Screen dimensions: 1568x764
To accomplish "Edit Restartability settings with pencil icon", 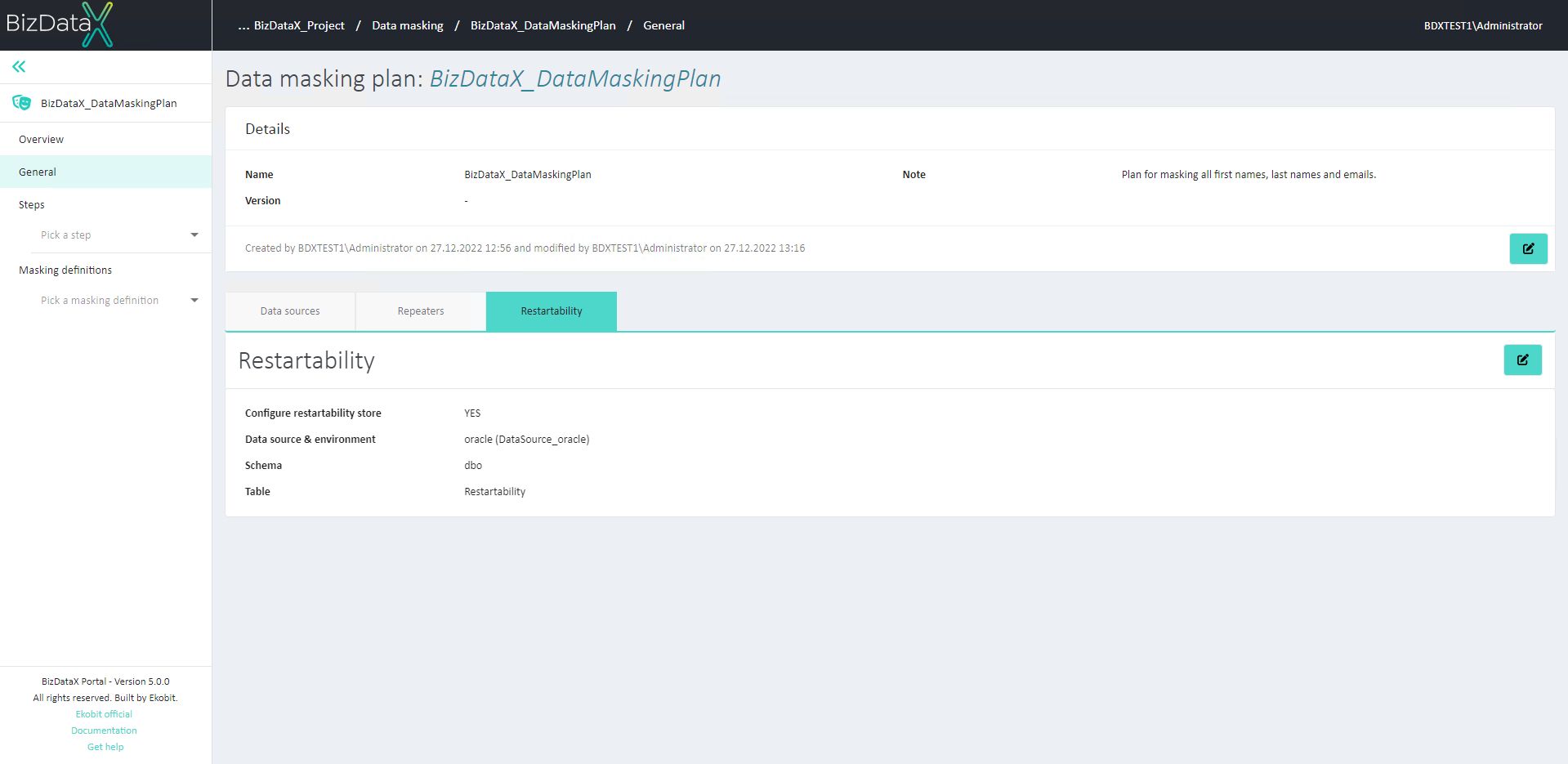I will (x=1522, y=360).
